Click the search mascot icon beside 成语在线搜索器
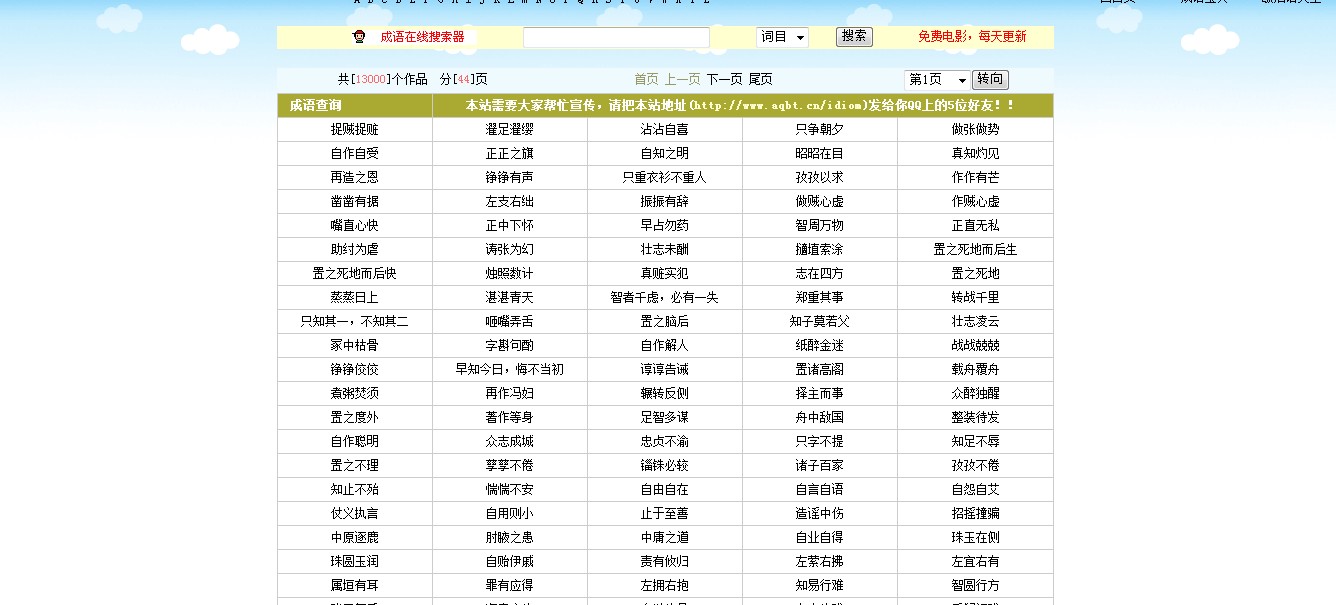This screenshot has height=605, width=1336. point(359,37)
